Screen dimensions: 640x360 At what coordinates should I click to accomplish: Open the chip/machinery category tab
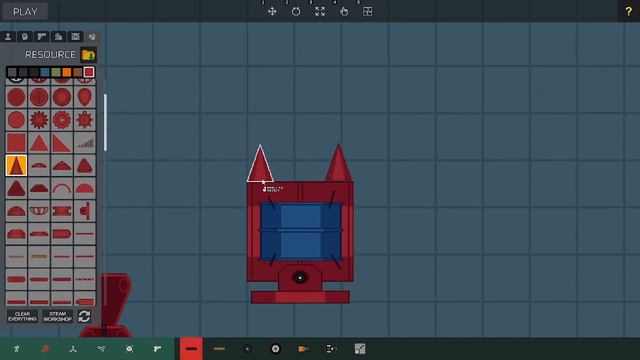76,37
